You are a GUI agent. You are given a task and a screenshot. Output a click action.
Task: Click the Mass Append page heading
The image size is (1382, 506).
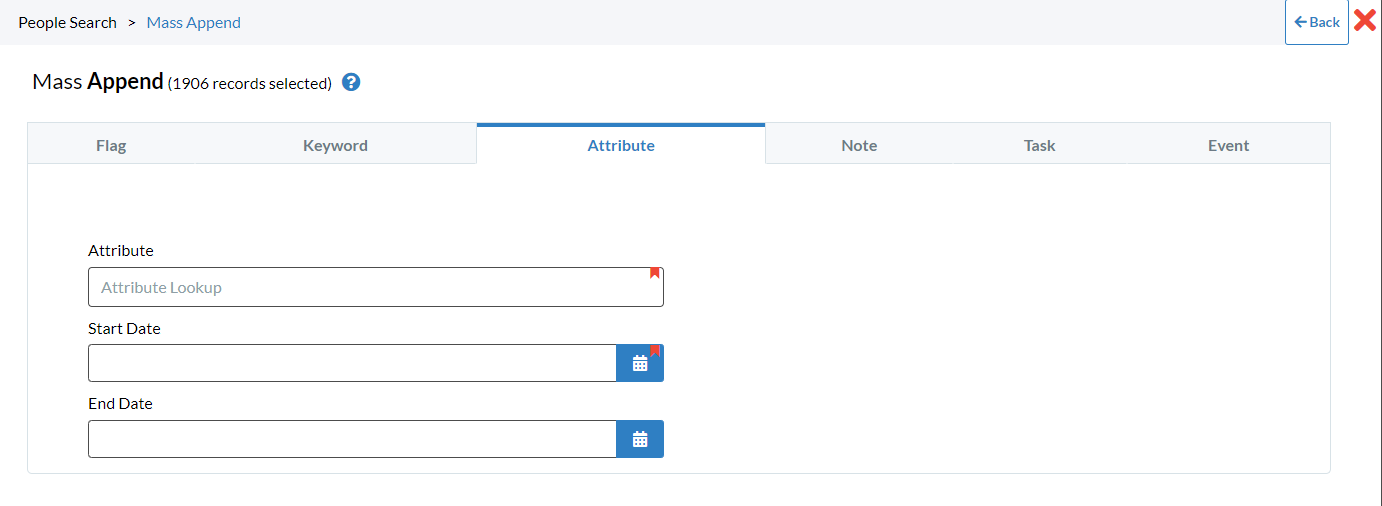[97, 81]
